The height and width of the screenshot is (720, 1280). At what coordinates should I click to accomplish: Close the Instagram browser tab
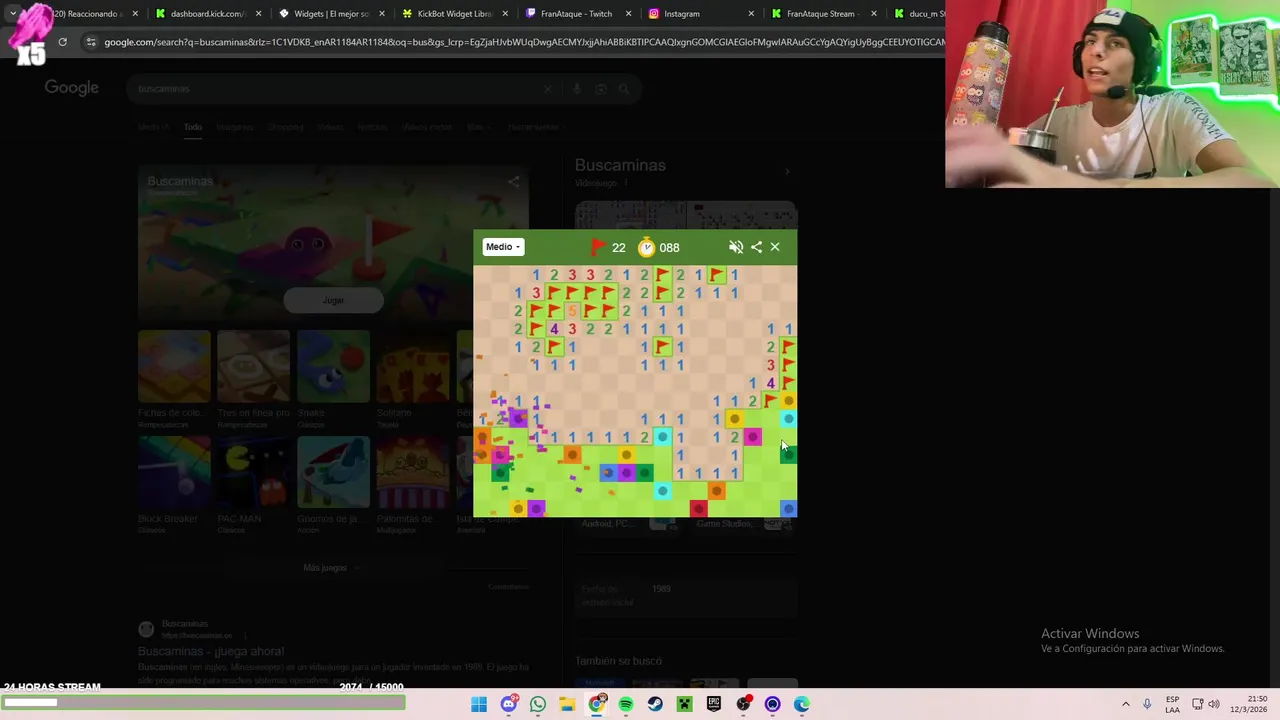coord(751,14)
